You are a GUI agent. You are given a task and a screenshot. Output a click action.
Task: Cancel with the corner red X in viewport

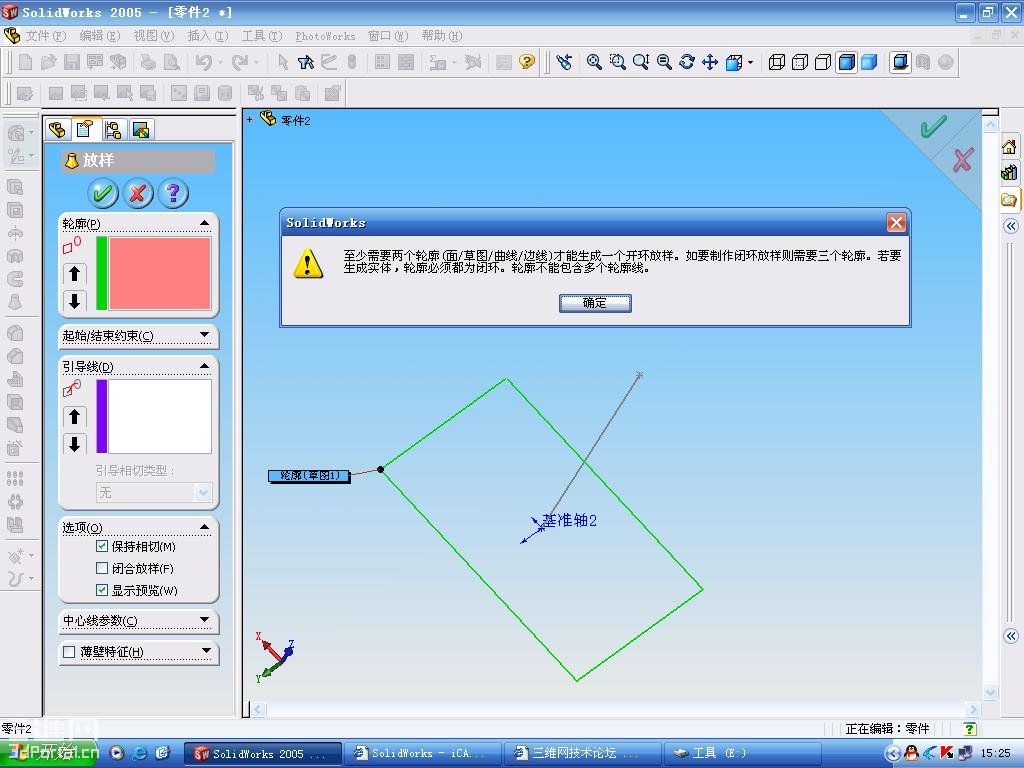[963, 160]
